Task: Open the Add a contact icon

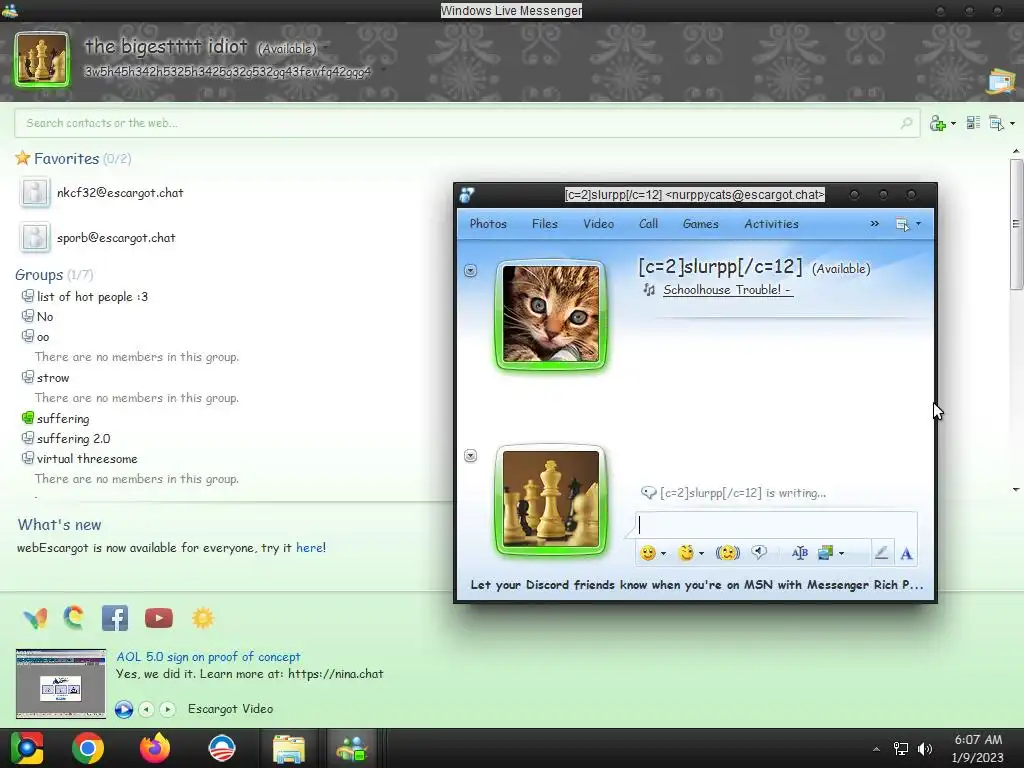Action: coord(937,123)
